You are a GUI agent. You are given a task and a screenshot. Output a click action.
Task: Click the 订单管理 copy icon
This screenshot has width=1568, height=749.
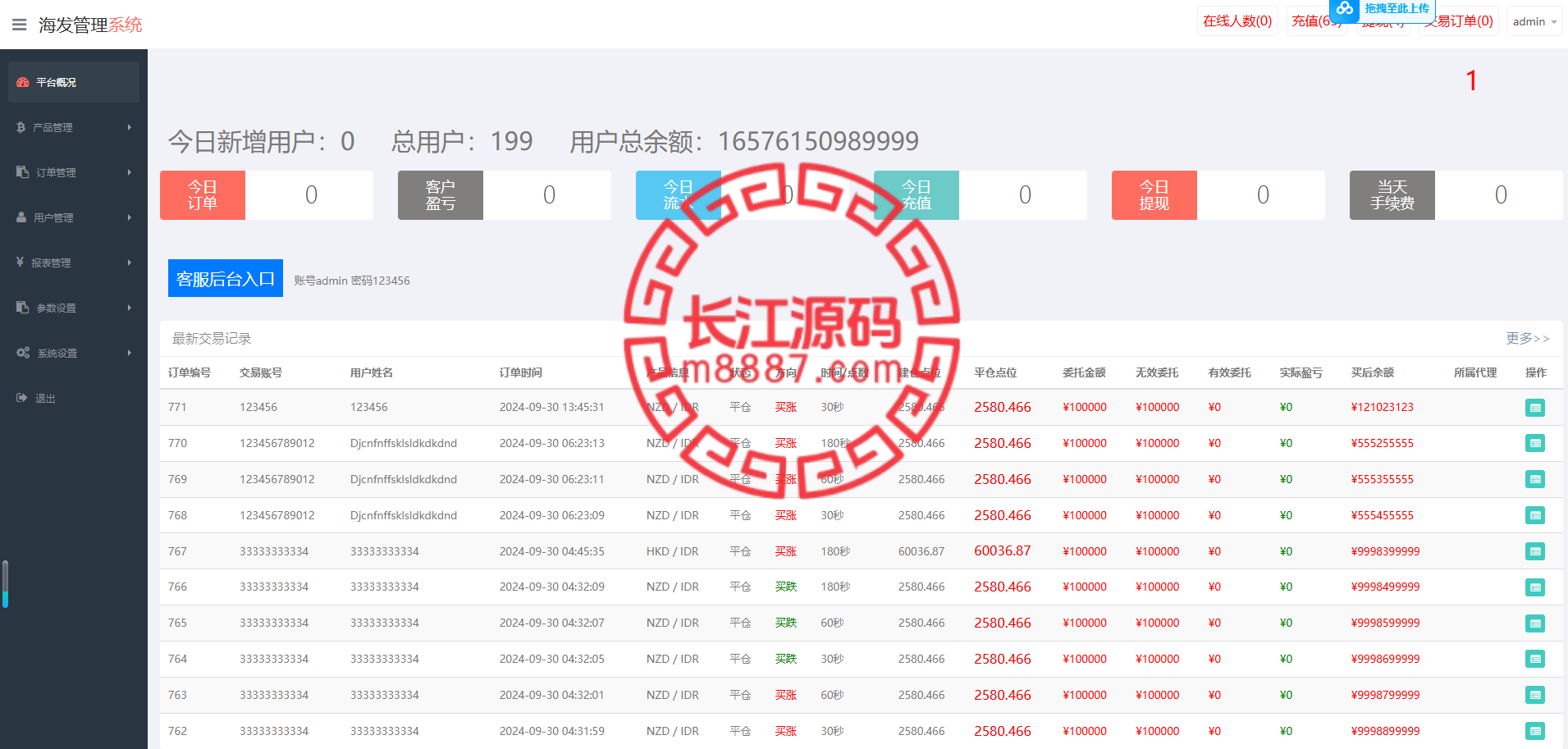[22, 172]
